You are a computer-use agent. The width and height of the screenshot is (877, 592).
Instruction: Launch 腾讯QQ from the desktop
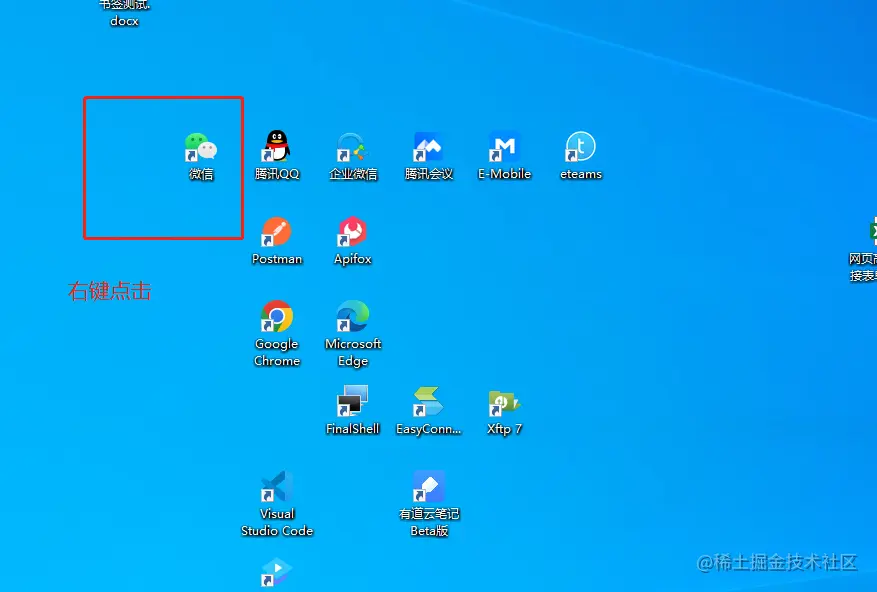277,147
